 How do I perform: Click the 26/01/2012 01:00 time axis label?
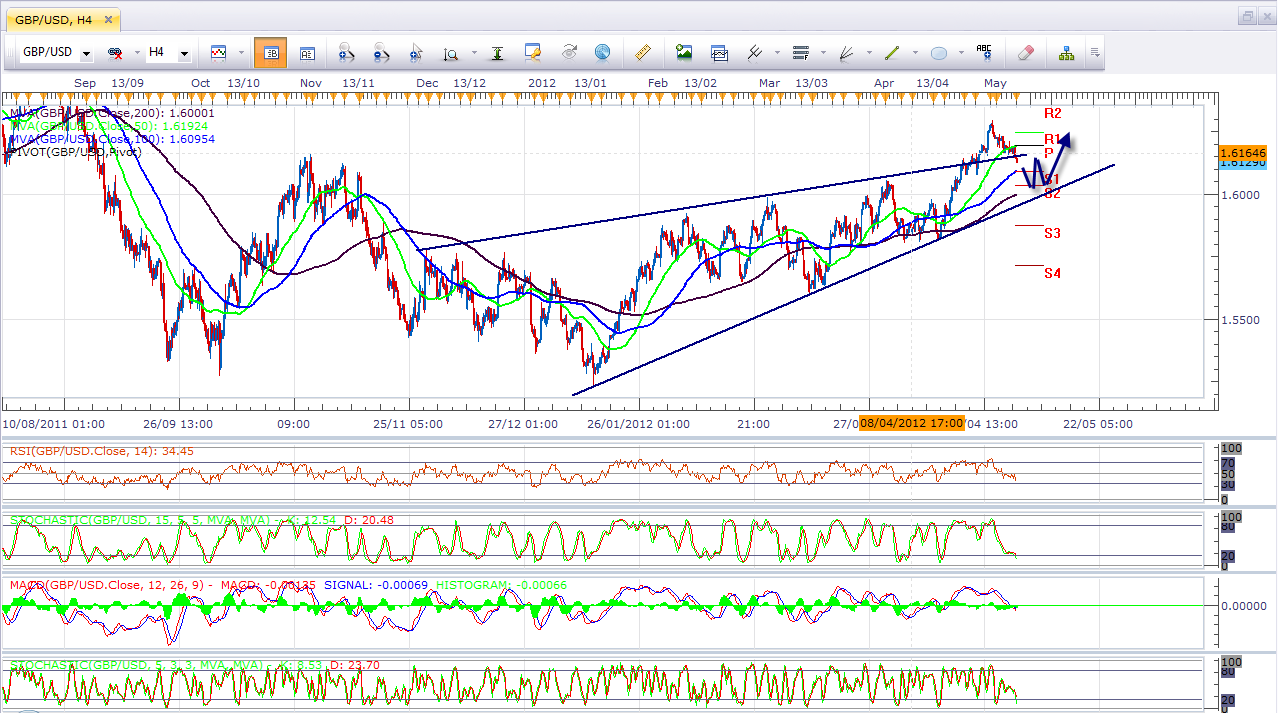point(638,423)
